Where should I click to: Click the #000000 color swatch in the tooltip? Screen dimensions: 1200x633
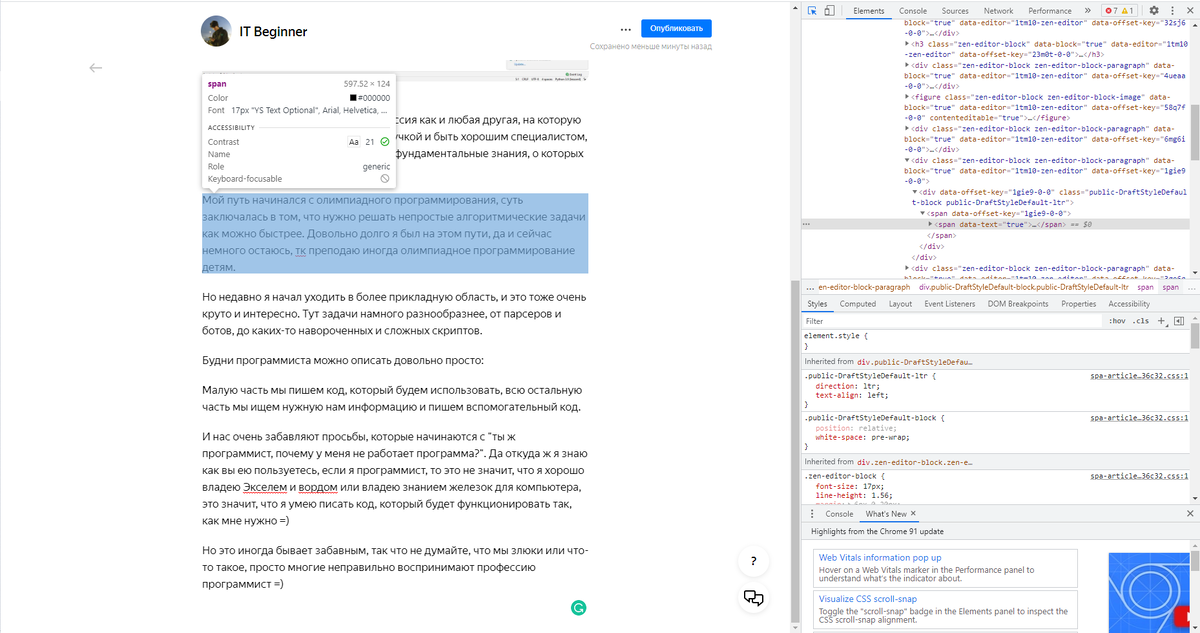click(353, 98)
